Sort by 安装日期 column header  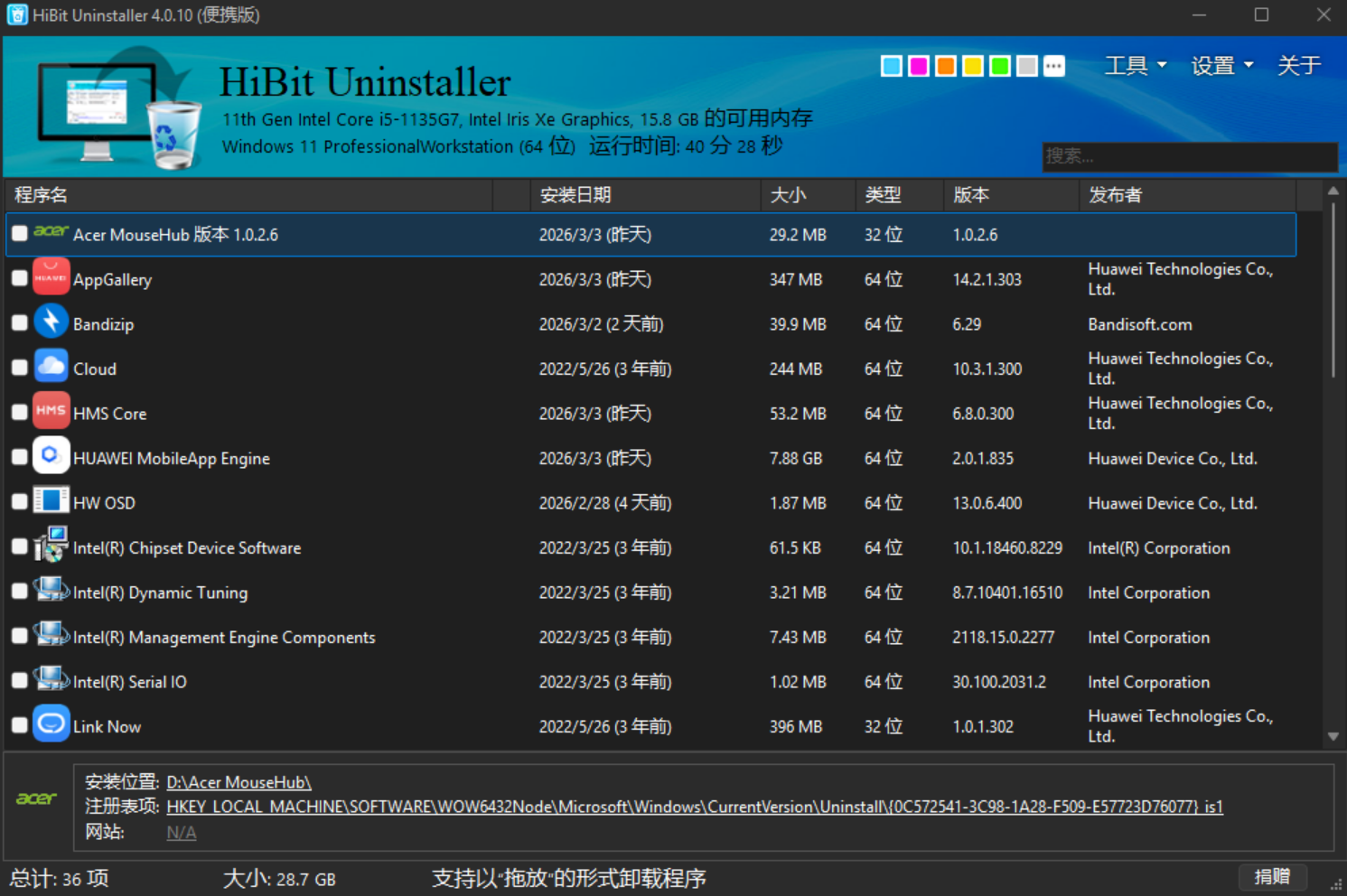645,195
